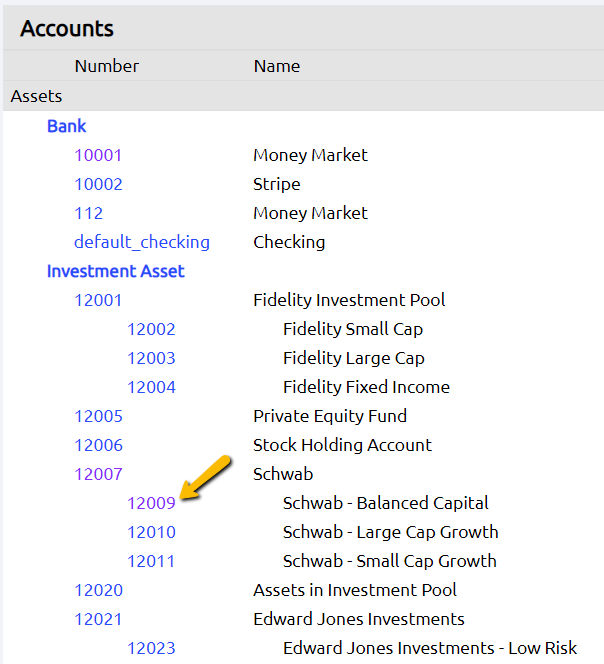This screenshot has height=664, width=604.
Task: Select the Schwab parent account name
Action: coord(283,474)
